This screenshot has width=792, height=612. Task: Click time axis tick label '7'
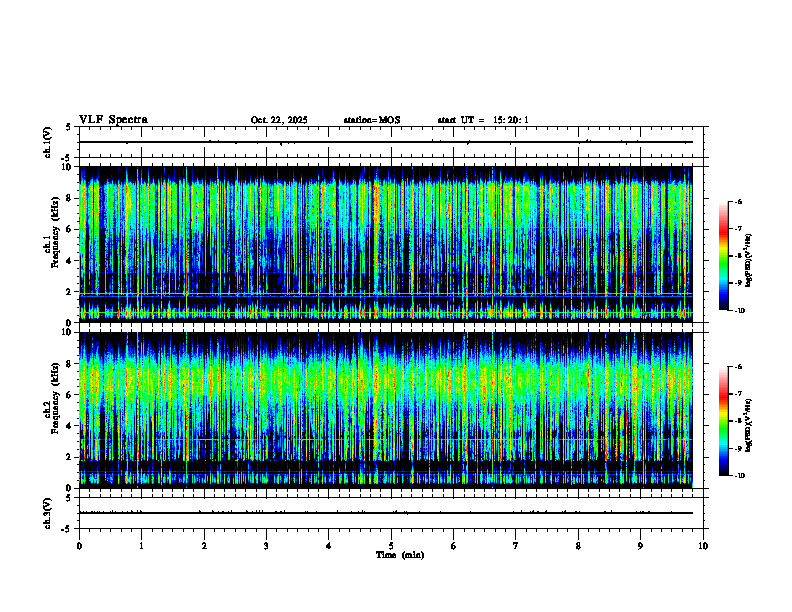(x=516, y=546)
